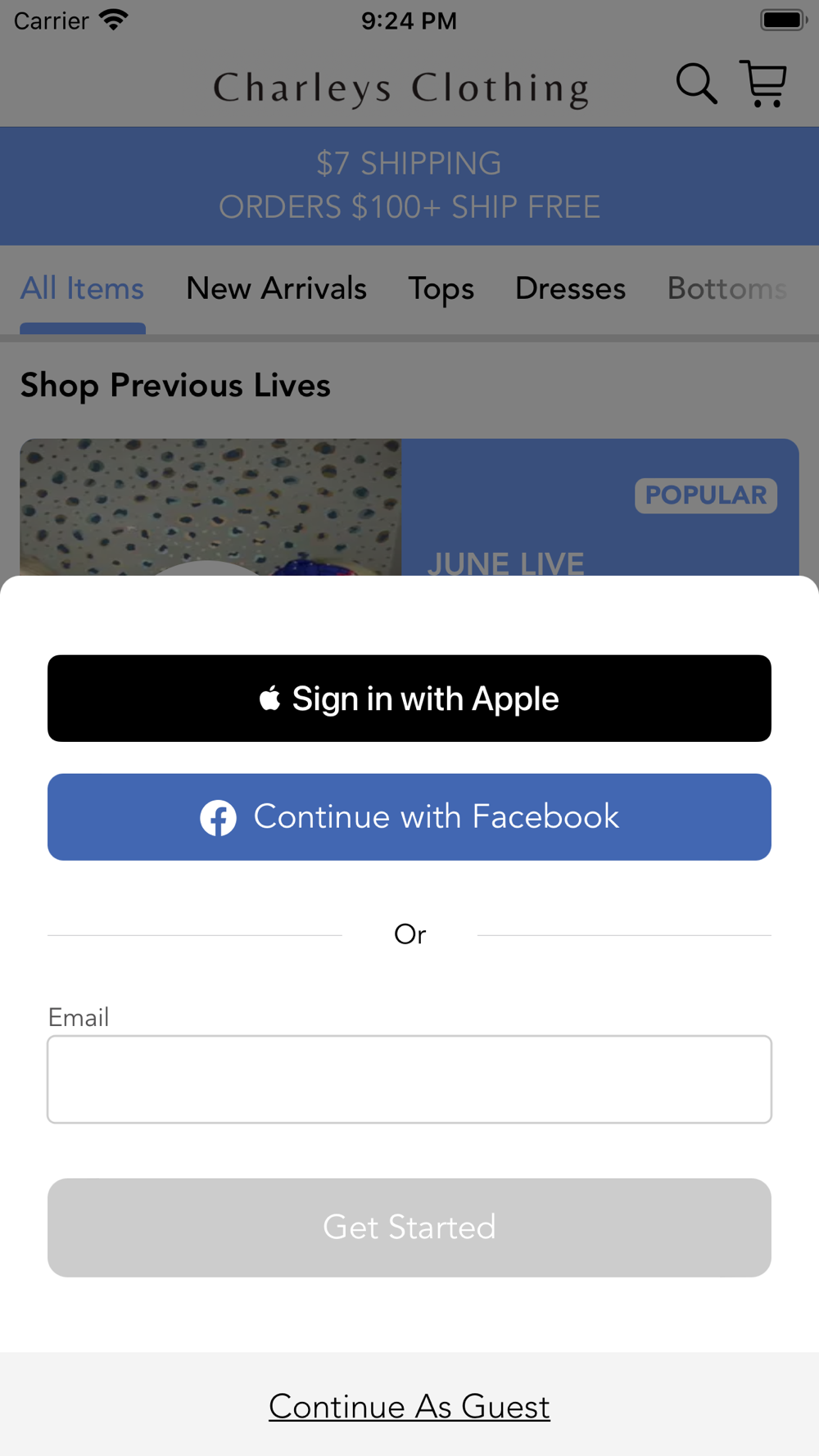Image resolution: width=819 pixels, height=1456 pixels.
Task: Tap the Charleys Clothing logo title
Action: click(401, 88)
